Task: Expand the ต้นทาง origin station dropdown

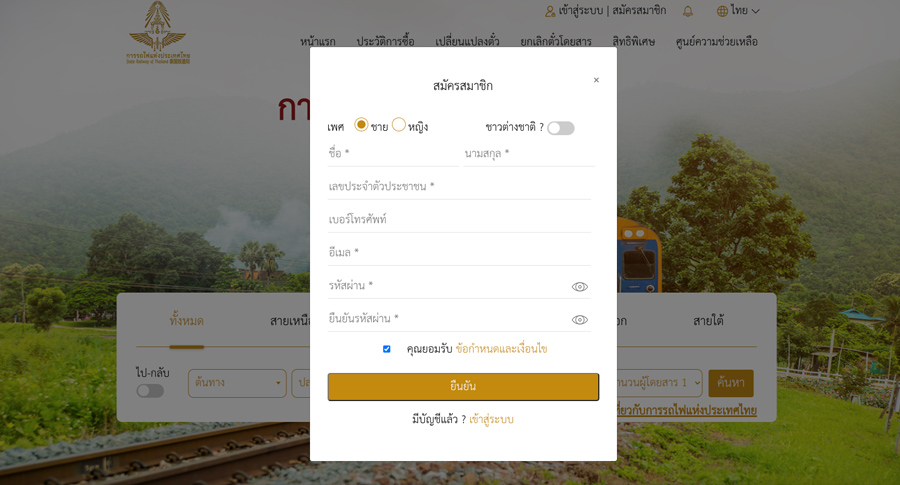Action: click(x=237, y=383)
